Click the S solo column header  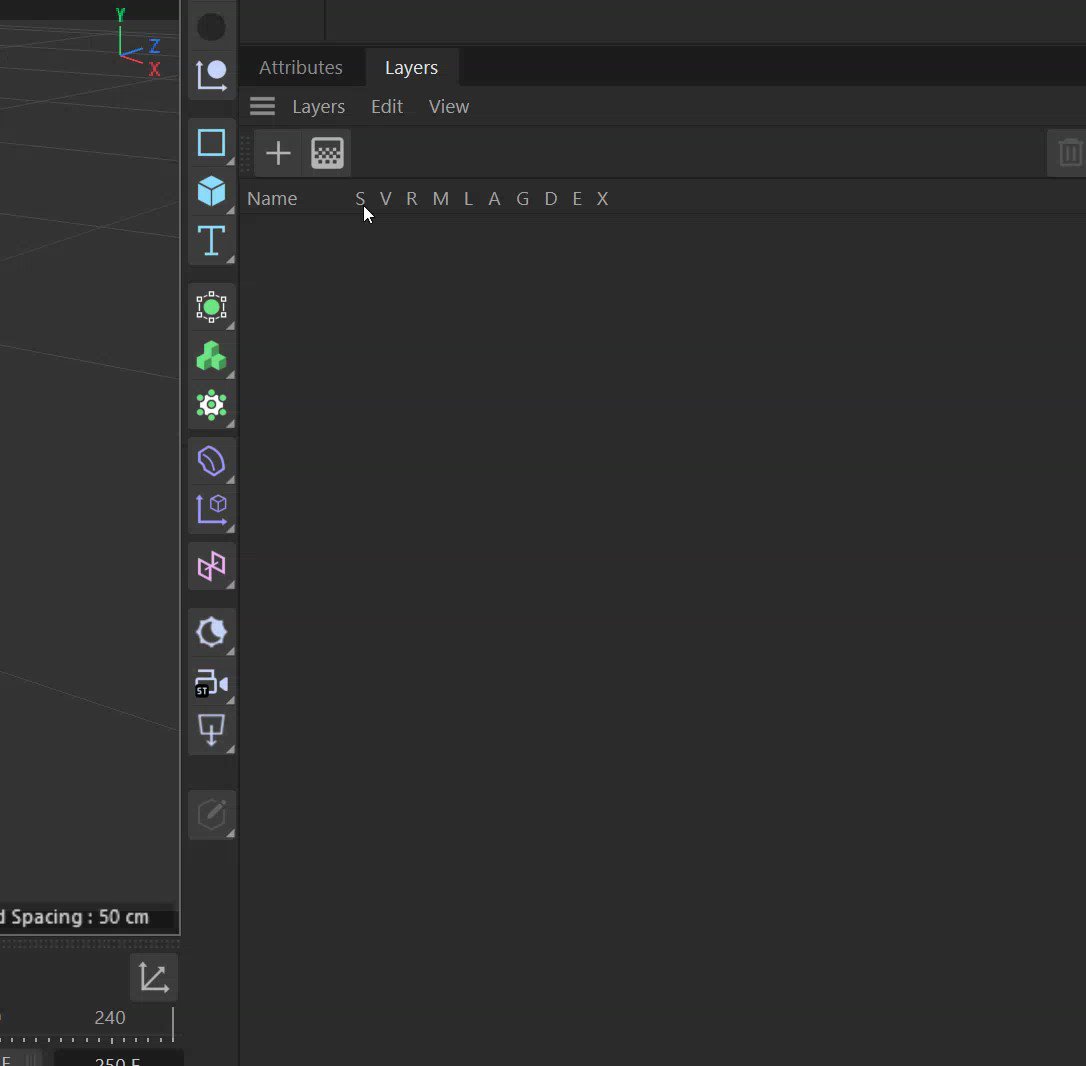[x=360, y=199]
